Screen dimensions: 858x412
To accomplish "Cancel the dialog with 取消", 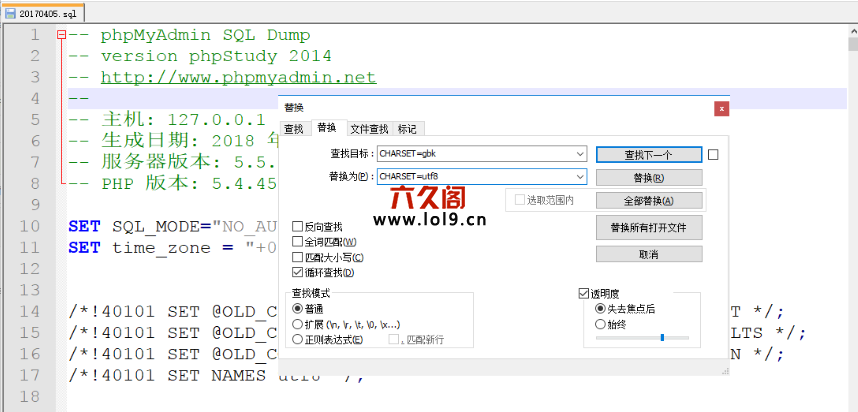I will [648, 255].
